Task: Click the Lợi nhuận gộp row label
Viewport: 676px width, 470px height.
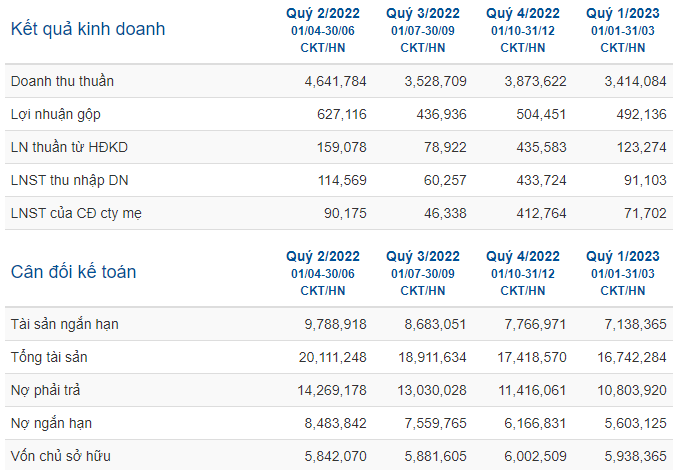Action: tap(56, 114)
